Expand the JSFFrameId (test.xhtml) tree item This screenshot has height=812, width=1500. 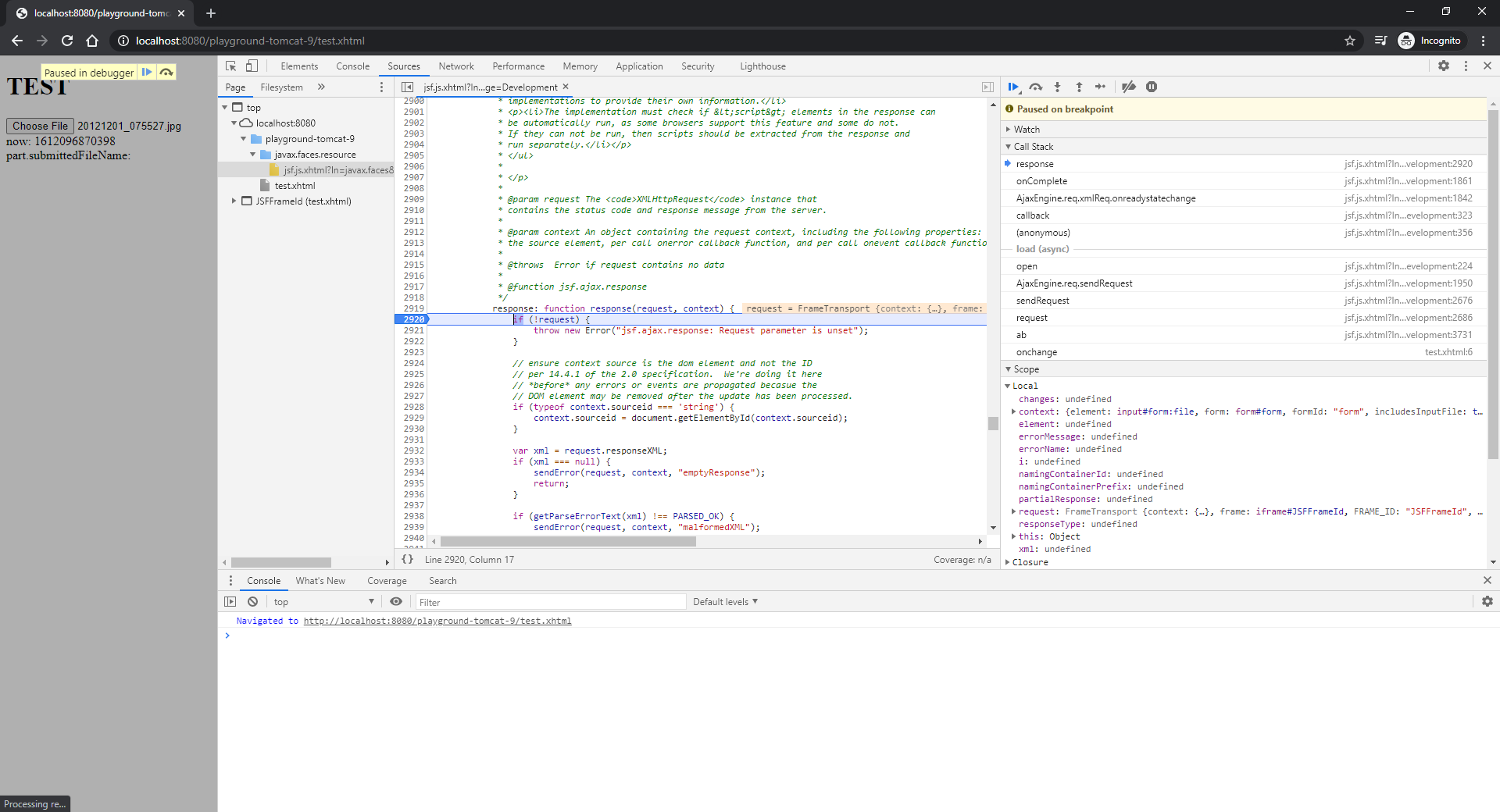[x=234, y=201]
